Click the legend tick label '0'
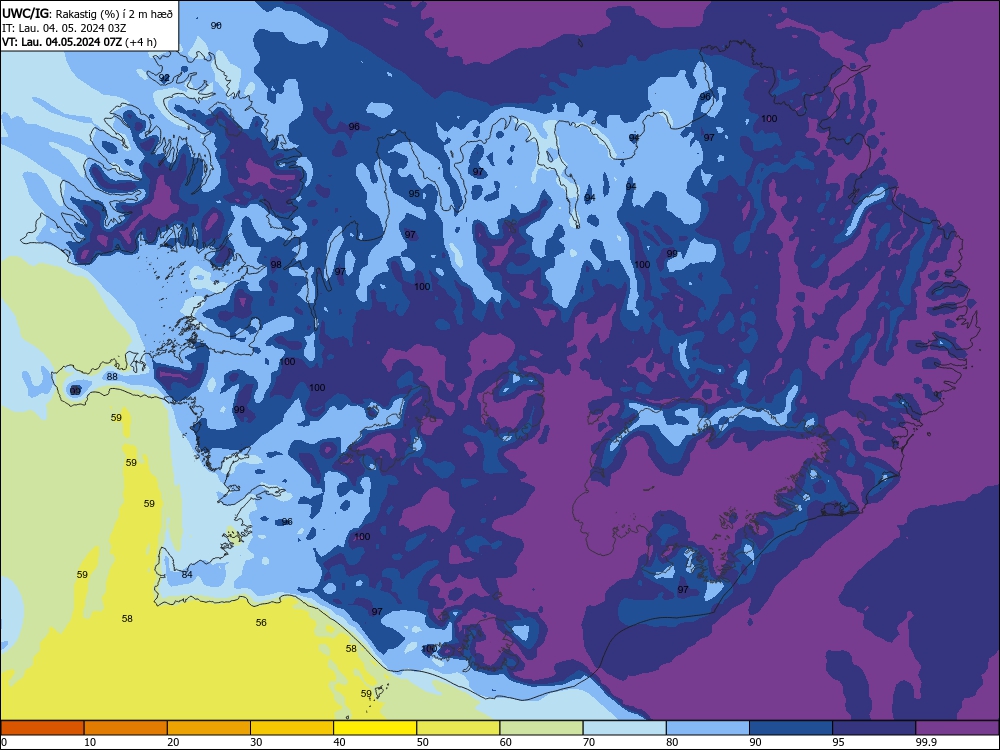This screenshot has width=1000, height=750. [4, 742]
